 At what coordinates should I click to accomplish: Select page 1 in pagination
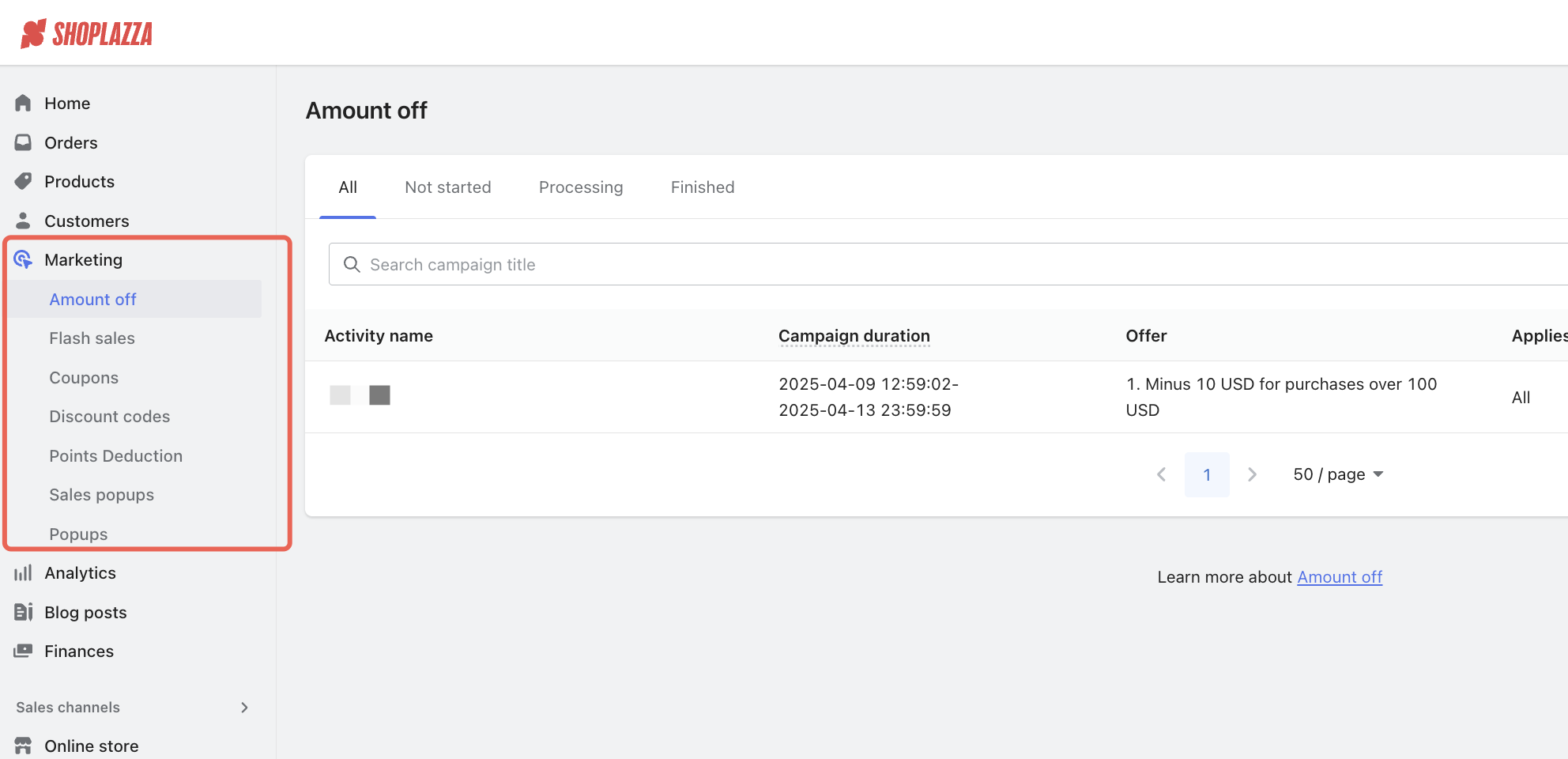(x=1206, y=474)
